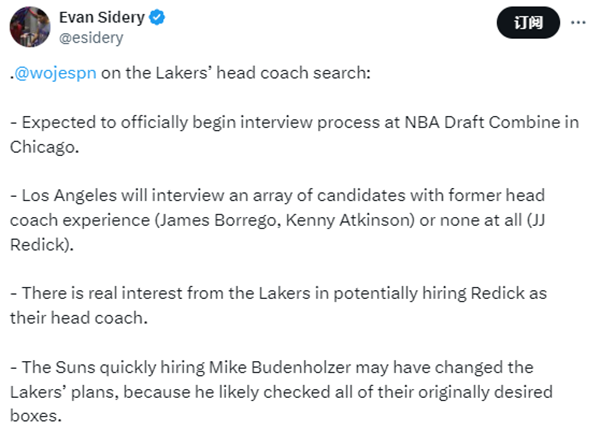The height and width of the screenshot is (430, 600).
Task: Open the @esidery handle link
Action: [91, 38]
